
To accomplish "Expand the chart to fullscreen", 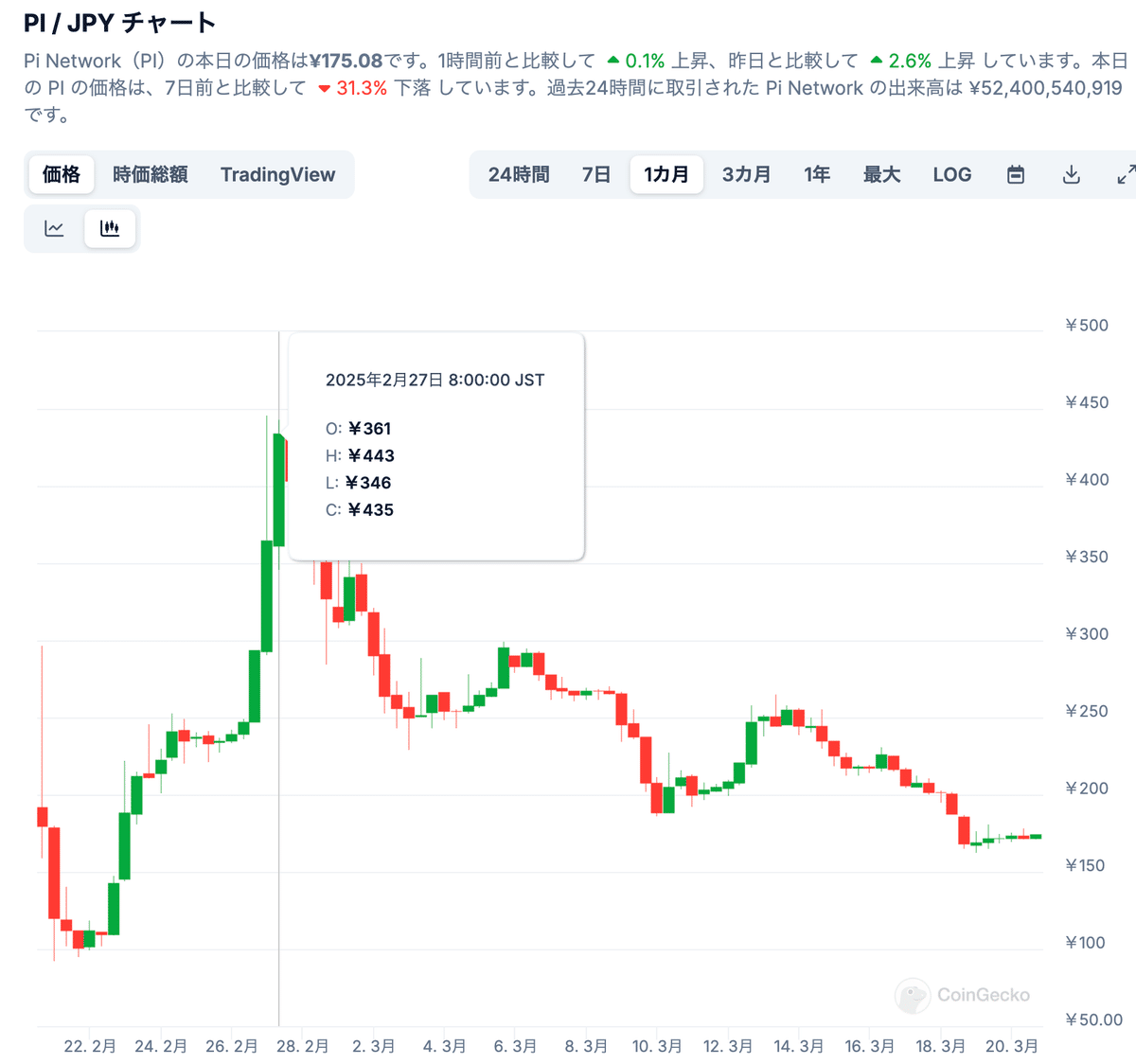I will click(x=1125, y=174).
